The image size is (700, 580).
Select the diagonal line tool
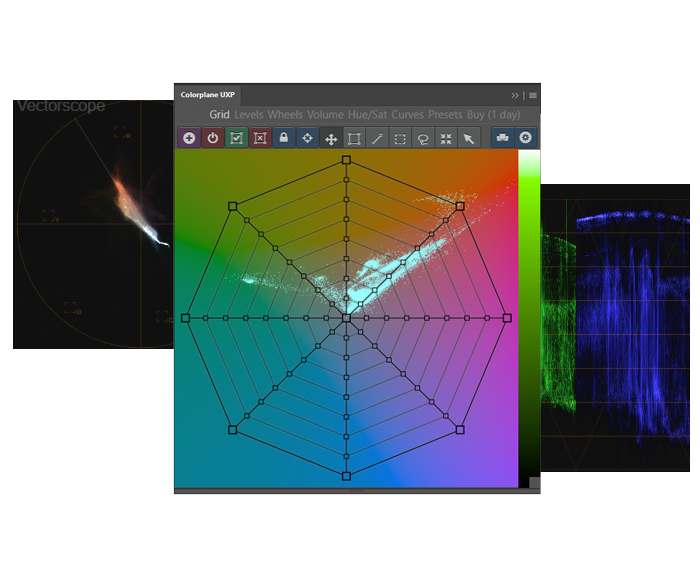tap(377, 138)
